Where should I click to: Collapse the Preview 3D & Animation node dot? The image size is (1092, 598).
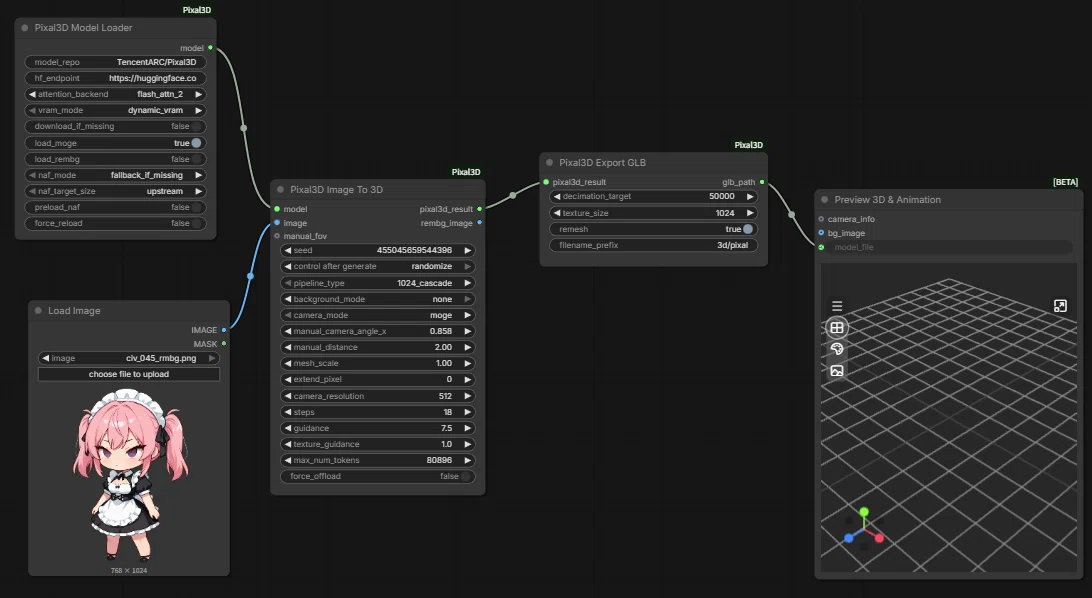pyautogui.click(x=825, y=199)
